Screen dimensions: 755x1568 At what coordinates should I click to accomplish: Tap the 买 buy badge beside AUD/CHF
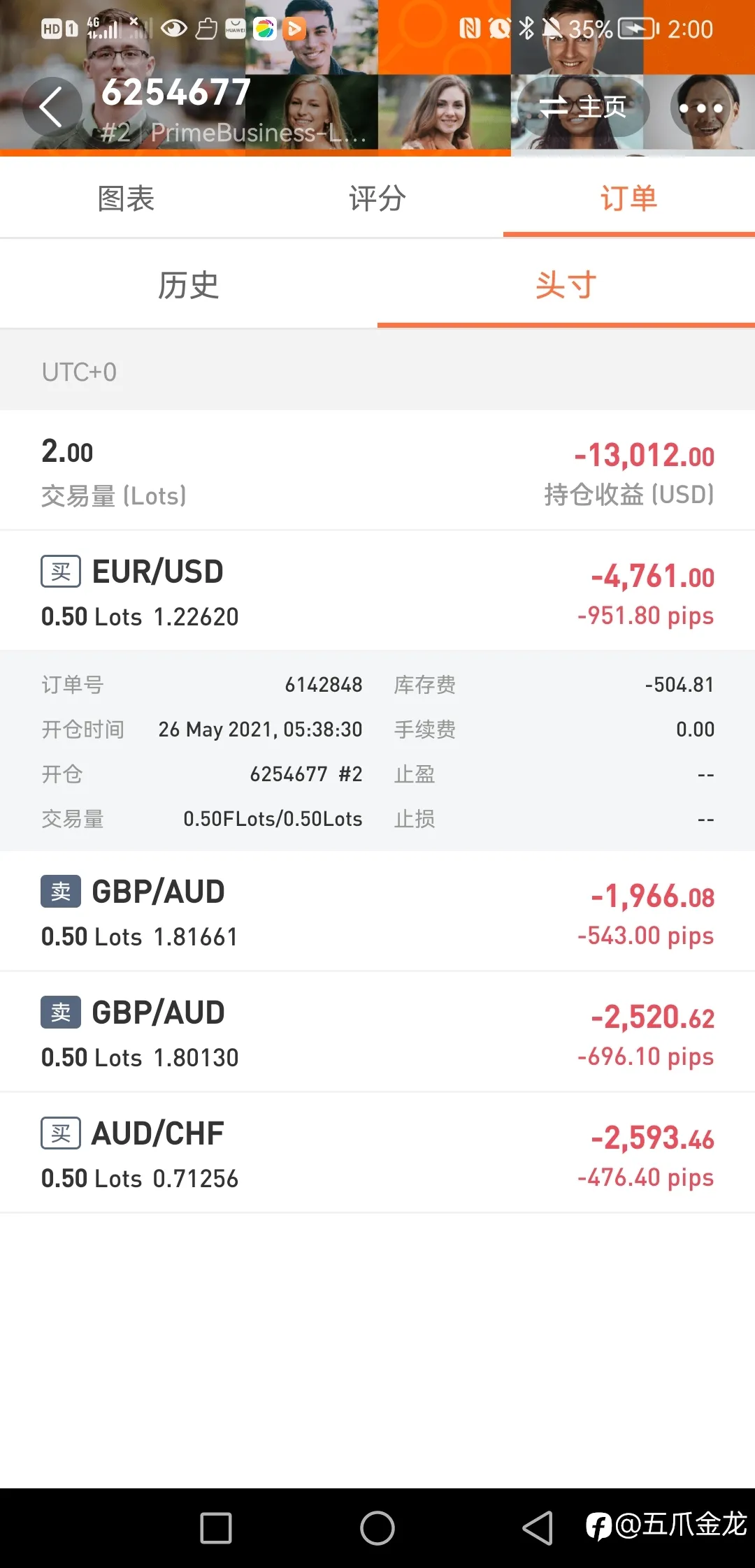pos(61,1133)
